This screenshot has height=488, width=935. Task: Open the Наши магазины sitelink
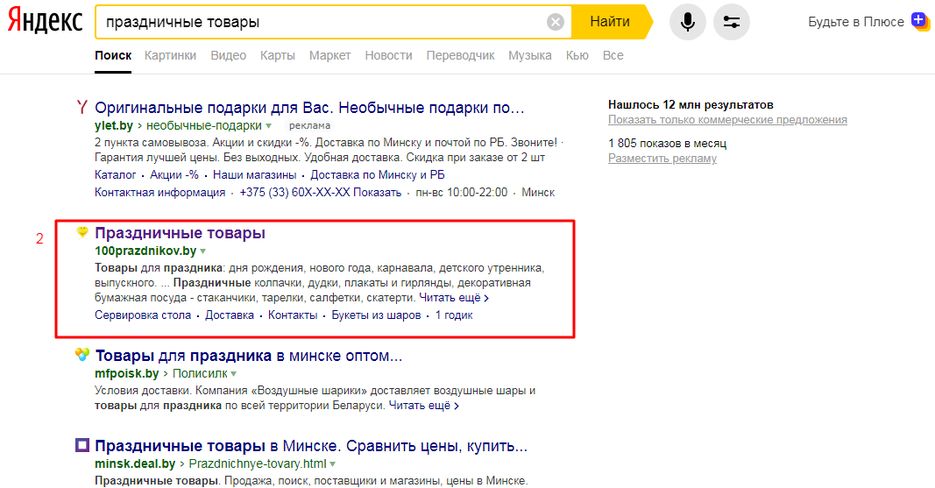tap(255, 175)
